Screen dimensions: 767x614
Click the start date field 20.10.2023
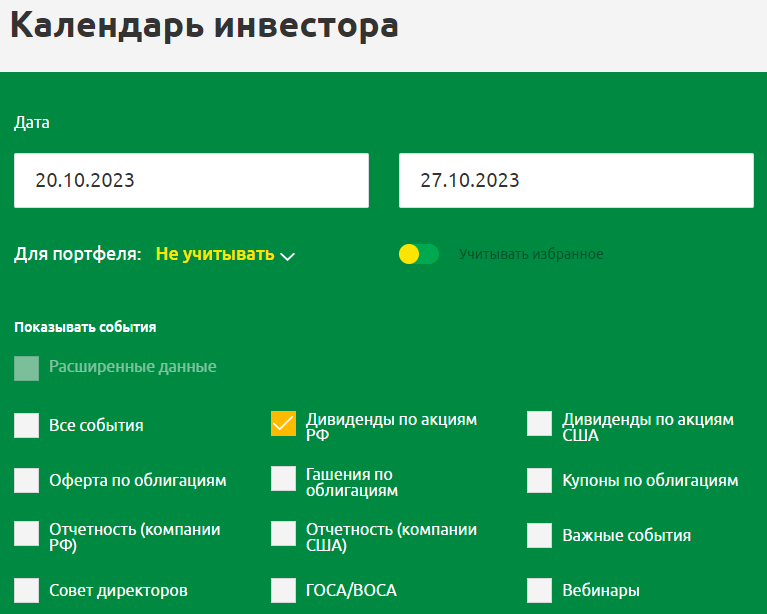click(191, 181)
